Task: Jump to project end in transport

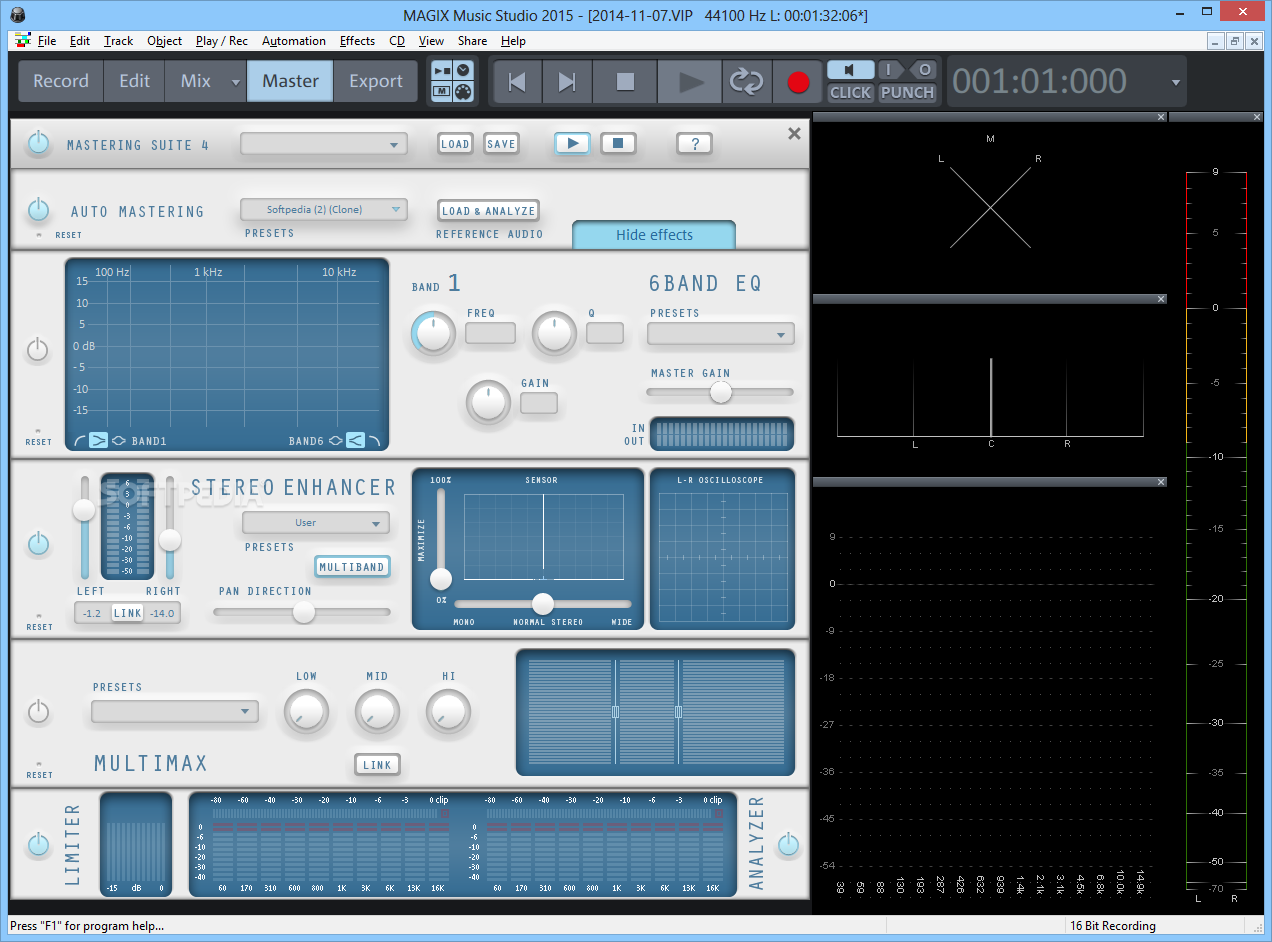Action: click(x=567, y=82)
